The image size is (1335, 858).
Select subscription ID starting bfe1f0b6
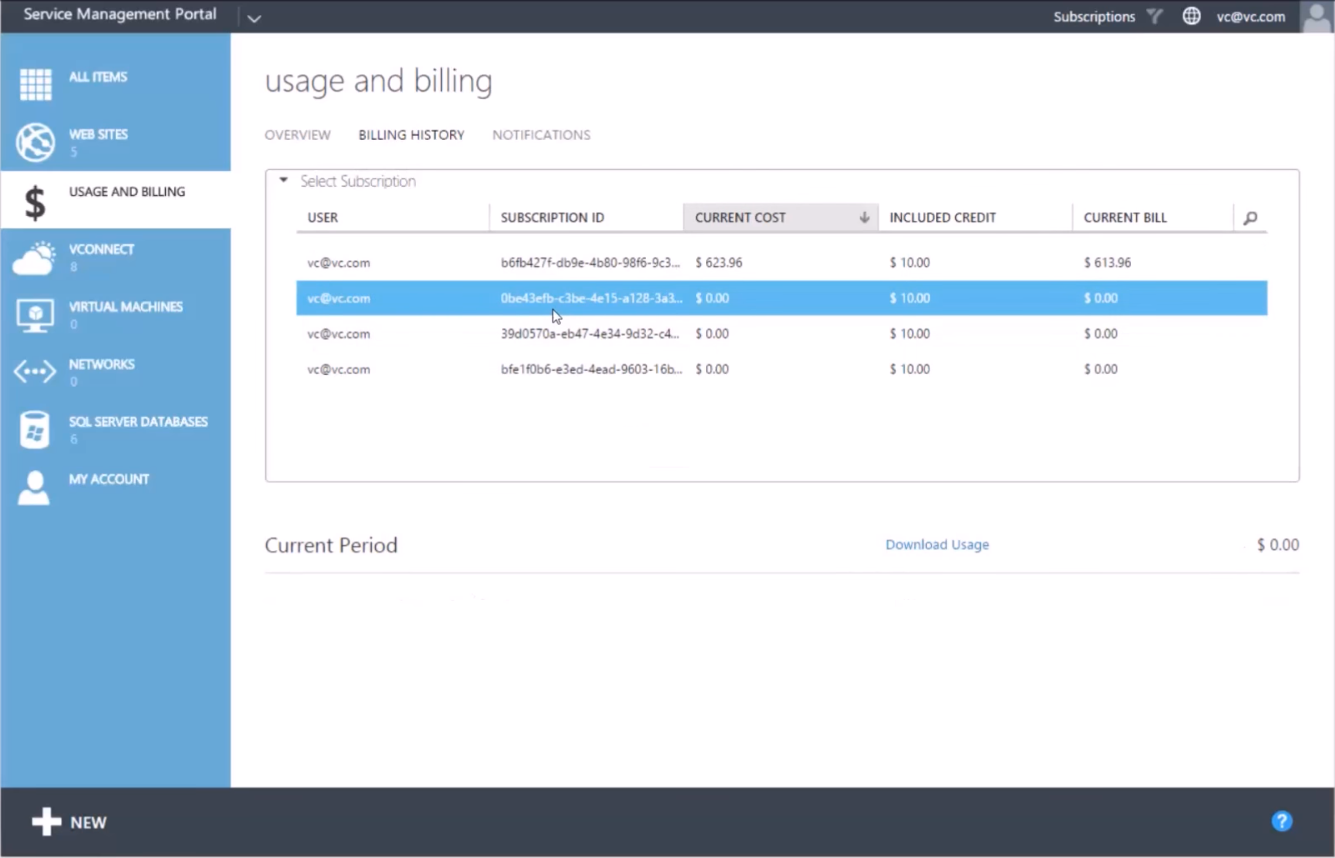[591, 369]
